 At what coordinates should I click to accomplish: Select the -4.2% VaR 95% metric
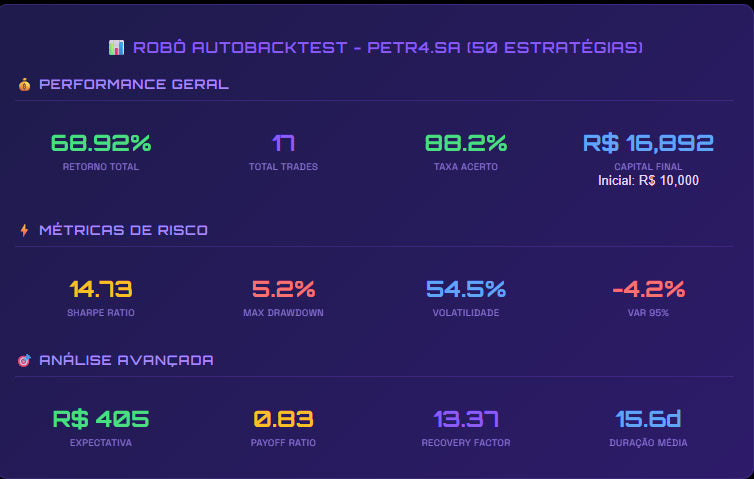tap(648, 289)
